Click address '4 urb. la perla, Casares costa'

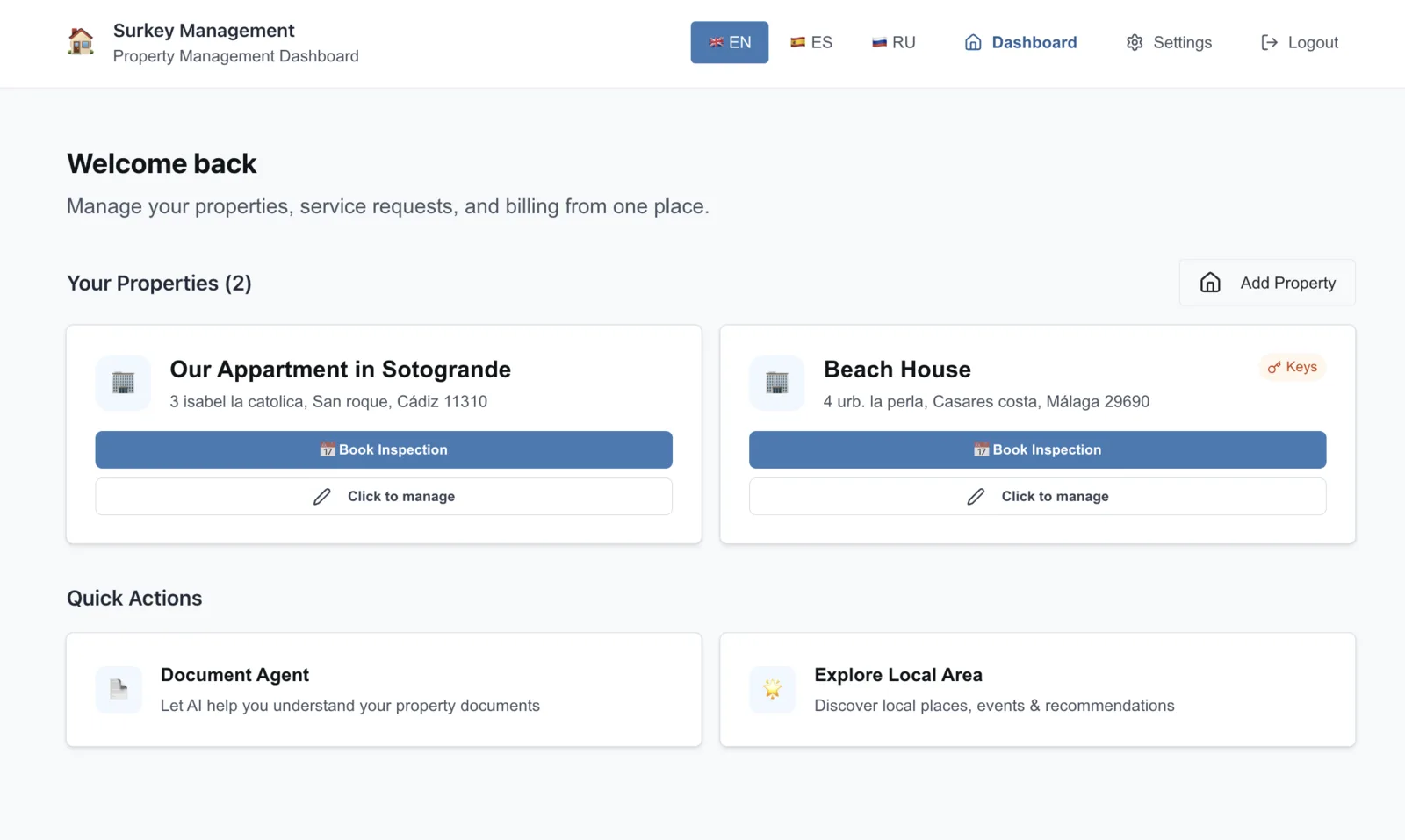(x=986, y=401)
